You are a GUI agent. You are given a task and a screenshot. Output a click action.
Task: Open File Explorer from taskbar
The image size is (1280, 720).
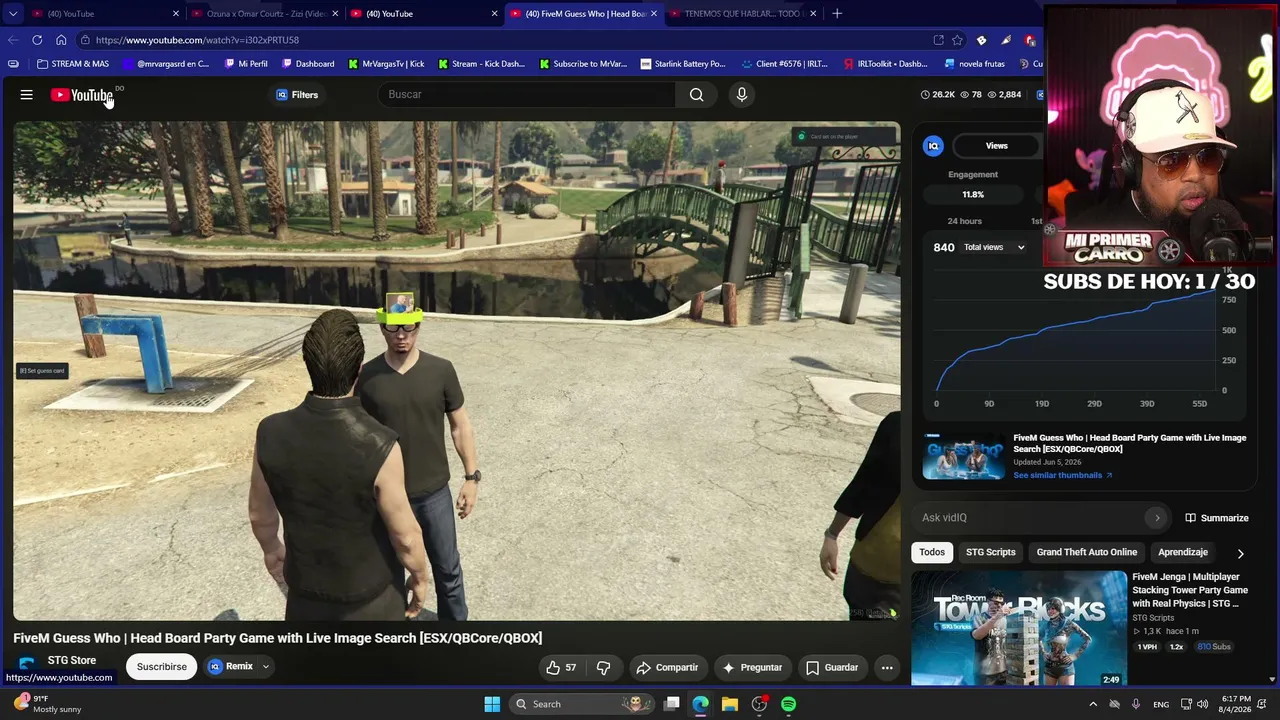pos(729,704)
